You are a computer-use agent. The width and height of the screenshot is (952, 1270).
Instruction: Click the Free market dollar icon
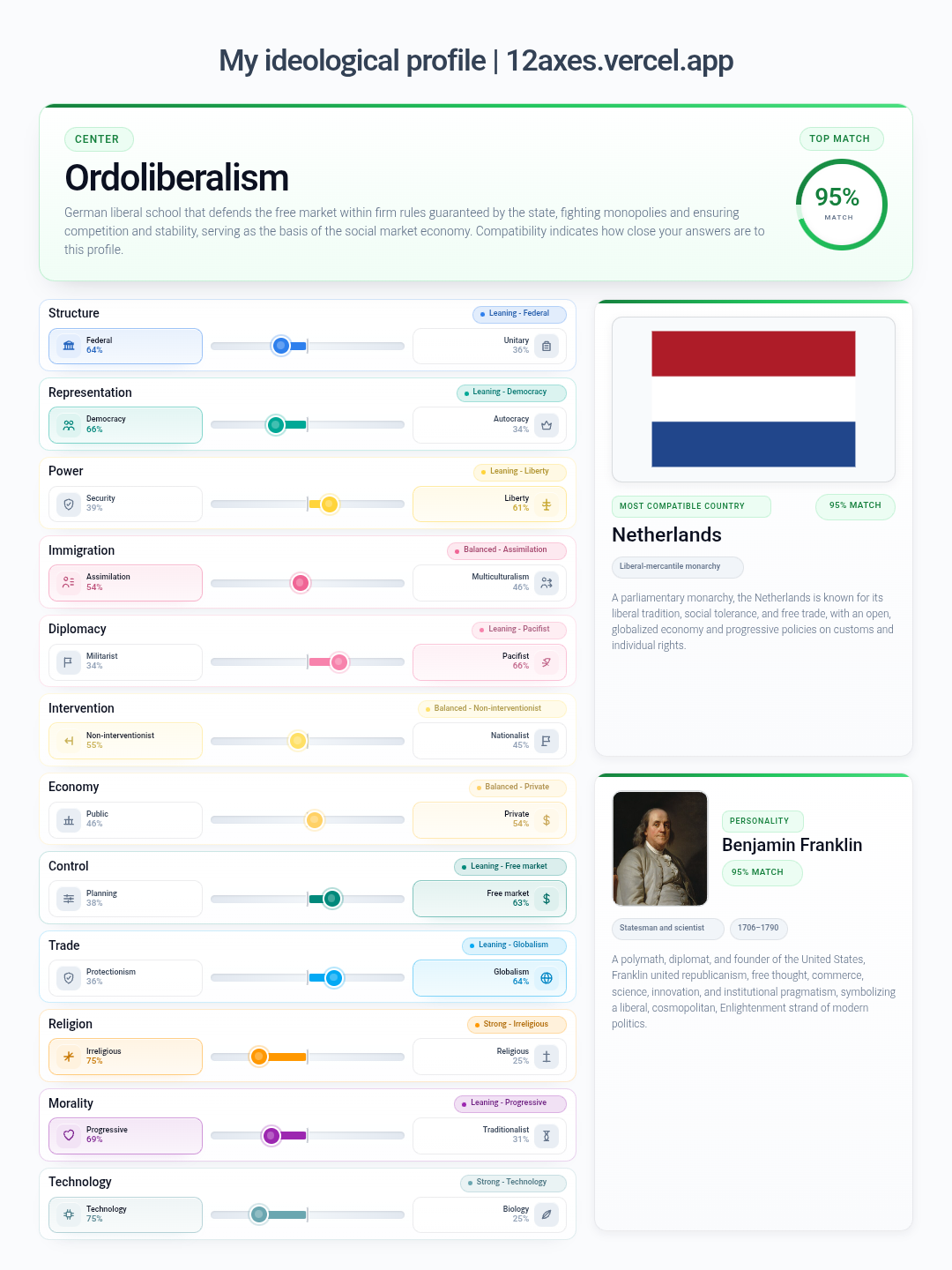pos(547,899)
